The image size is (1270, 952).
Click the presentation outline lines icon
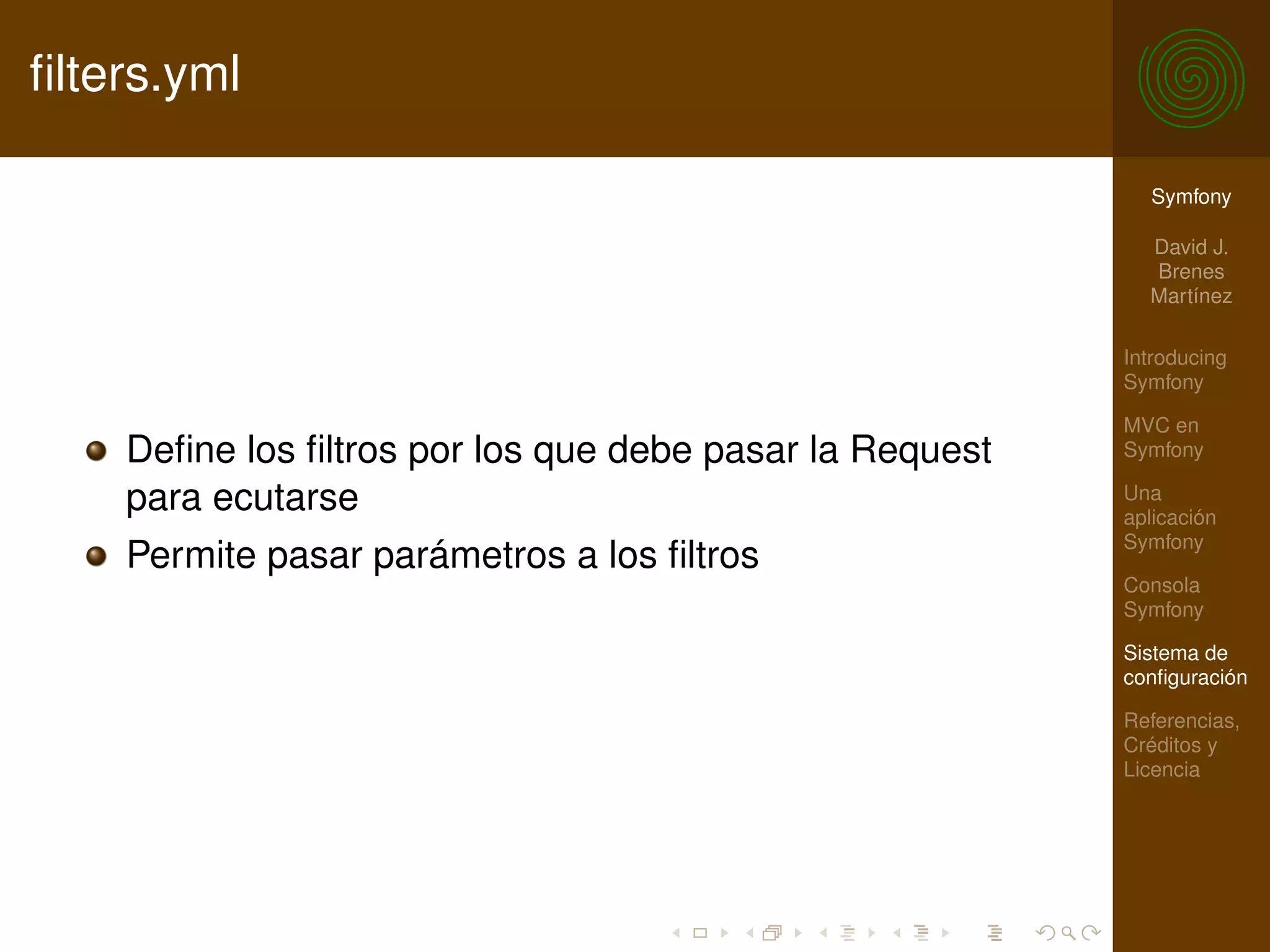pyautogui.click(x=995, y=933)
